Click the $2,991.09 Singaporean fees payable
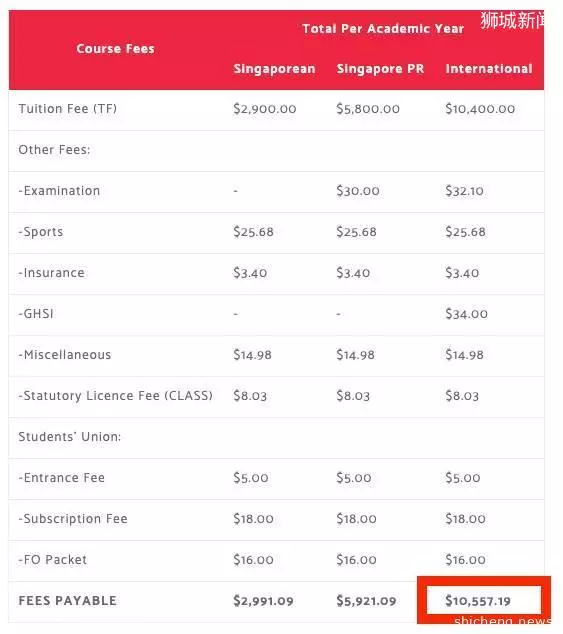The height and width of the screenshot is (634, 563). (263, 601)
